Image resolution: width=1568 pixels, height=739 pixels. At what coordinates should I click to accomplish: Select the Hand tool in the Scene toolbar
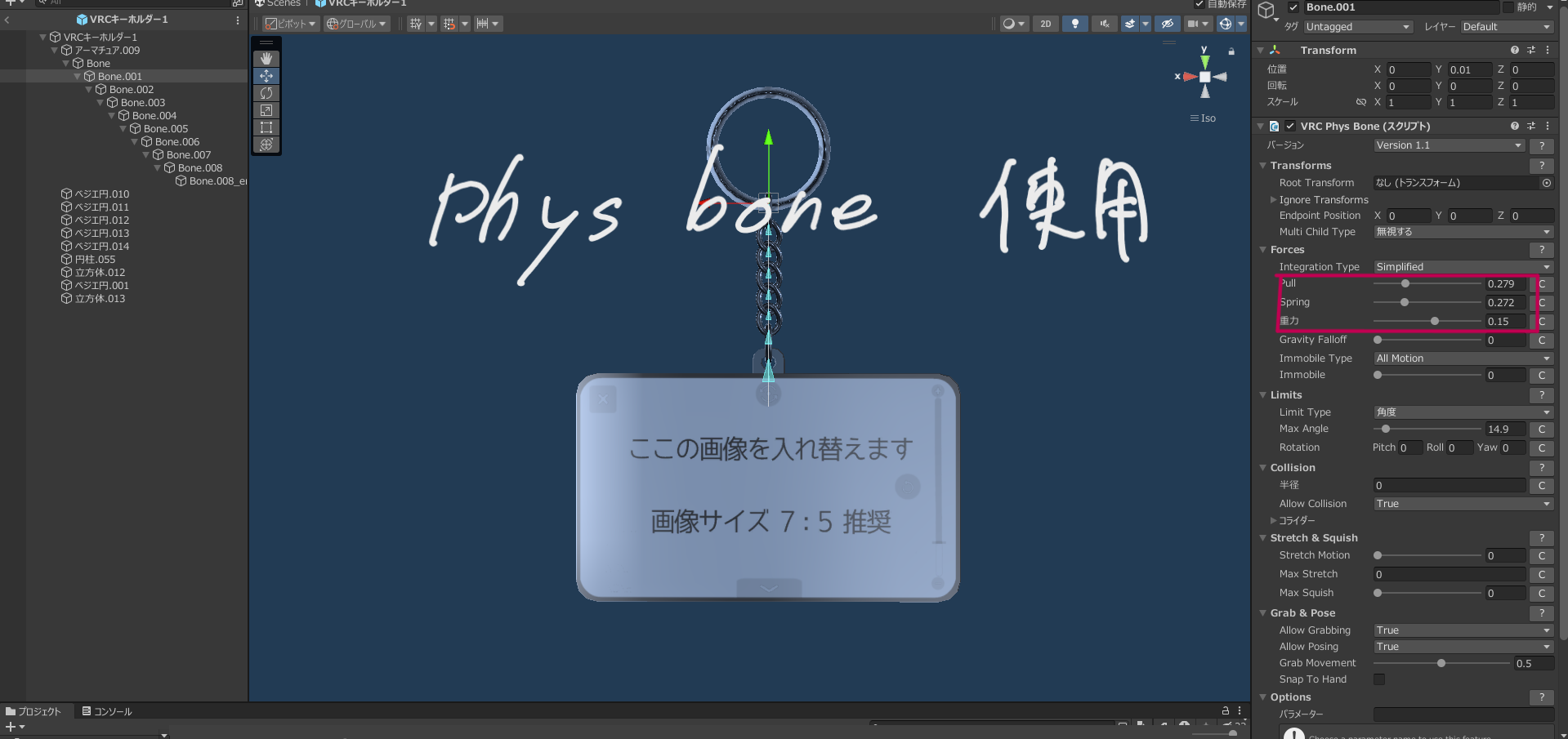[x=266, y=58]
